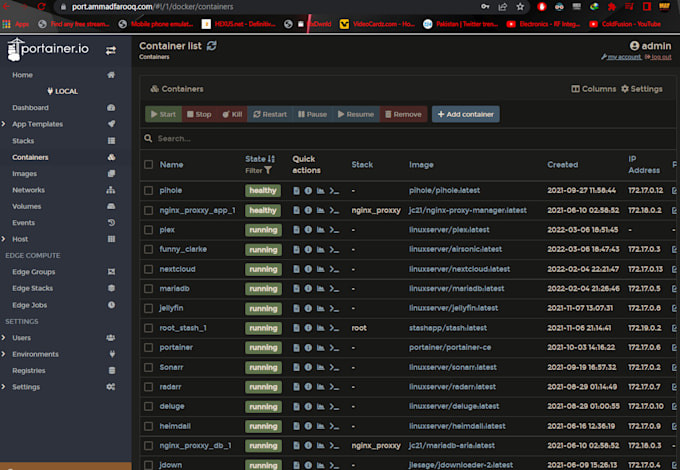The width and height of the screenshot is (680, 470).
Task: Tick the checkbox for jellyfin container
Action: pos(148,308)
